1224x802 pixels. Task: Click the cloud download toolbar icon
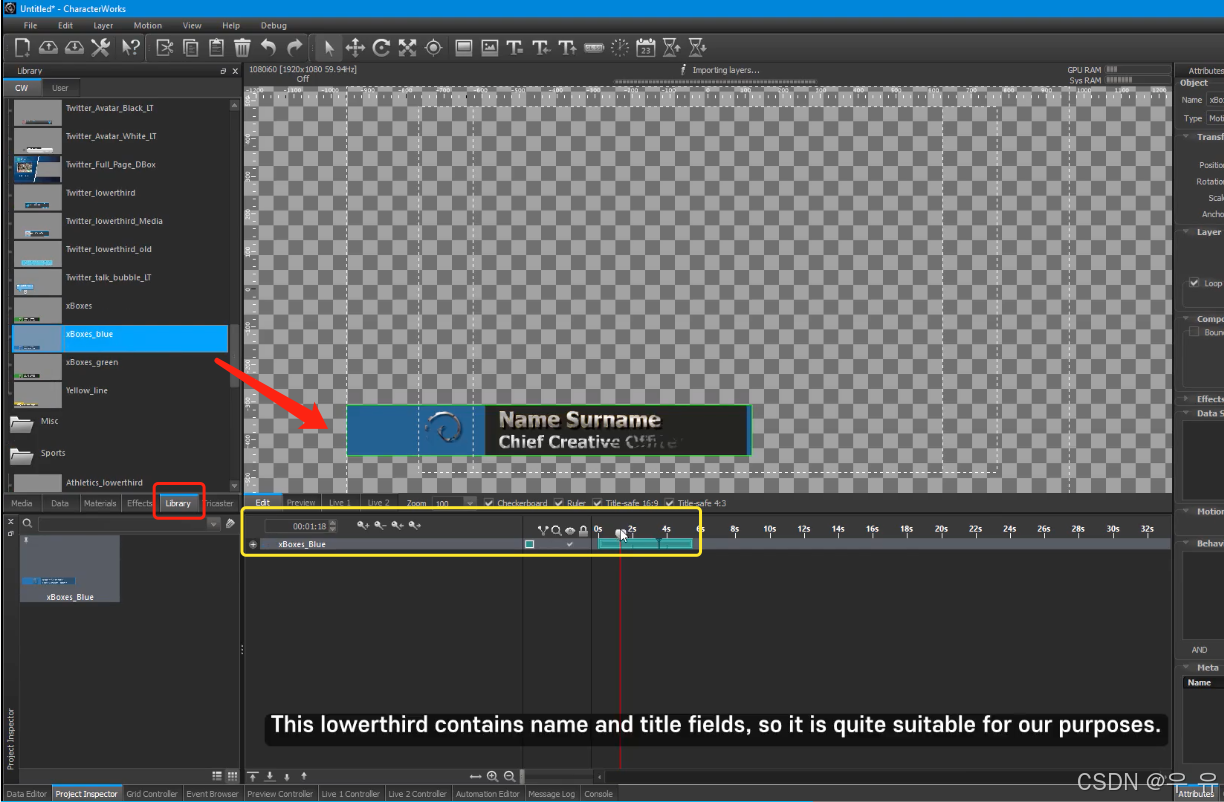point(74,47)
